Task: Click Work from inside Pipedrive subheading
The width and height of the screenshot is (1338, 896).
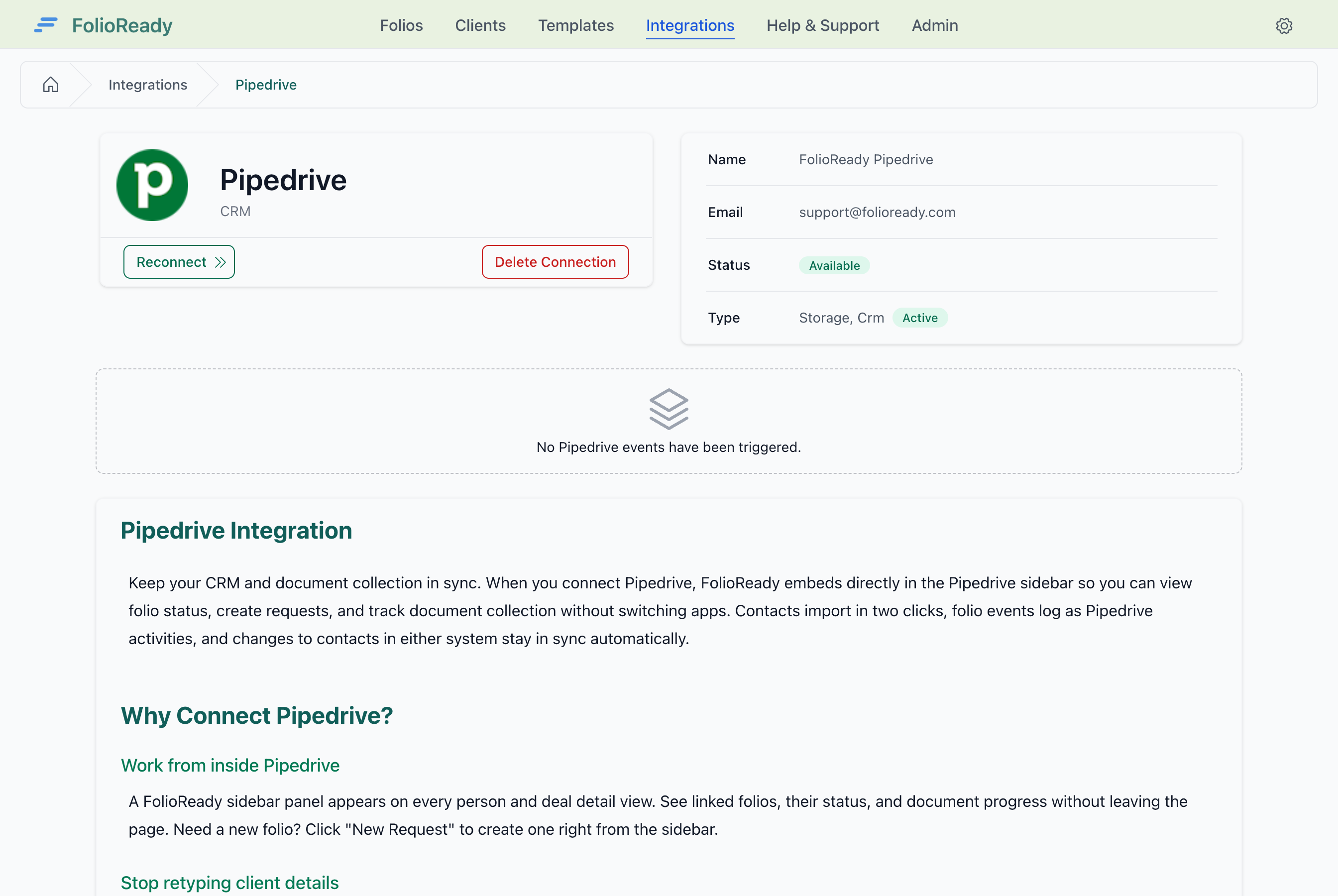Action: pyautogui.click(x=230, y=765)
